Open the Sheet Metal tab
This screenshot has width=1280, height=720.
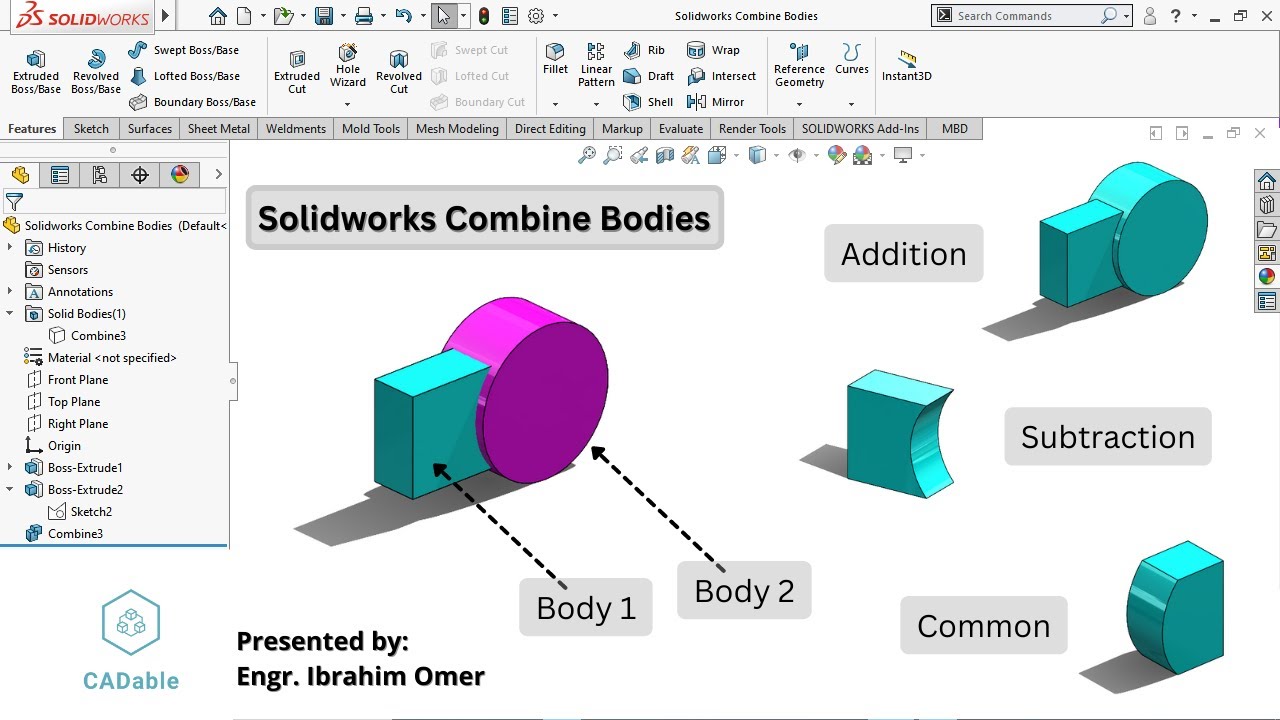pos(219,128)
